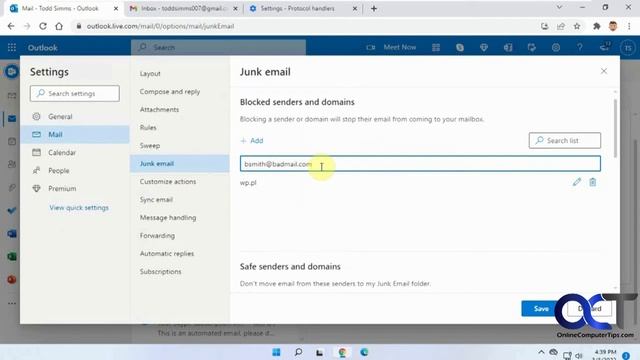Save the junk email changes
Viewport: 640px width, 360px height.
[541, 309]
